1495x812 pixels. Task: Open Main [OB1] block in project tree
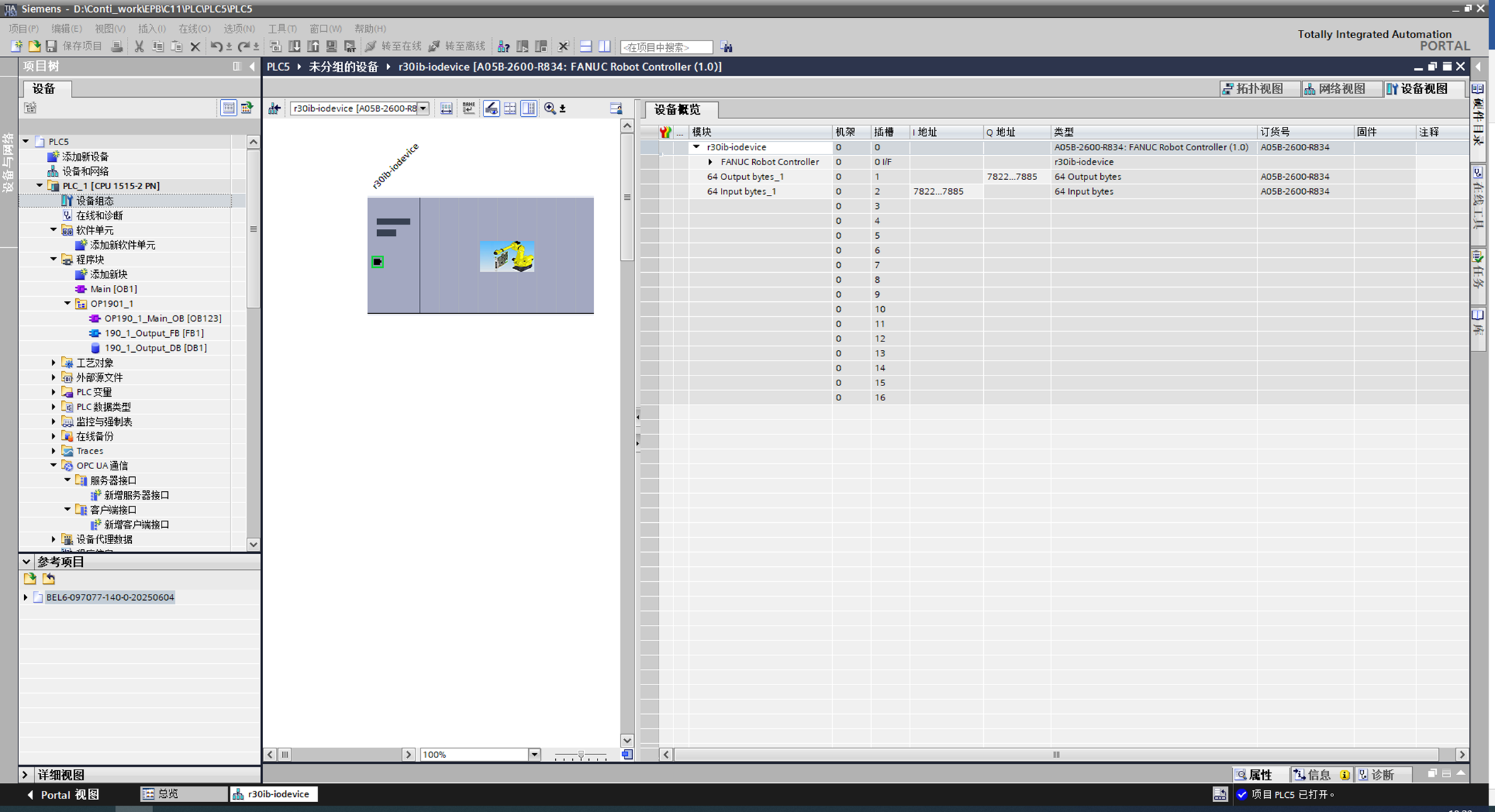tap(113, 289)
